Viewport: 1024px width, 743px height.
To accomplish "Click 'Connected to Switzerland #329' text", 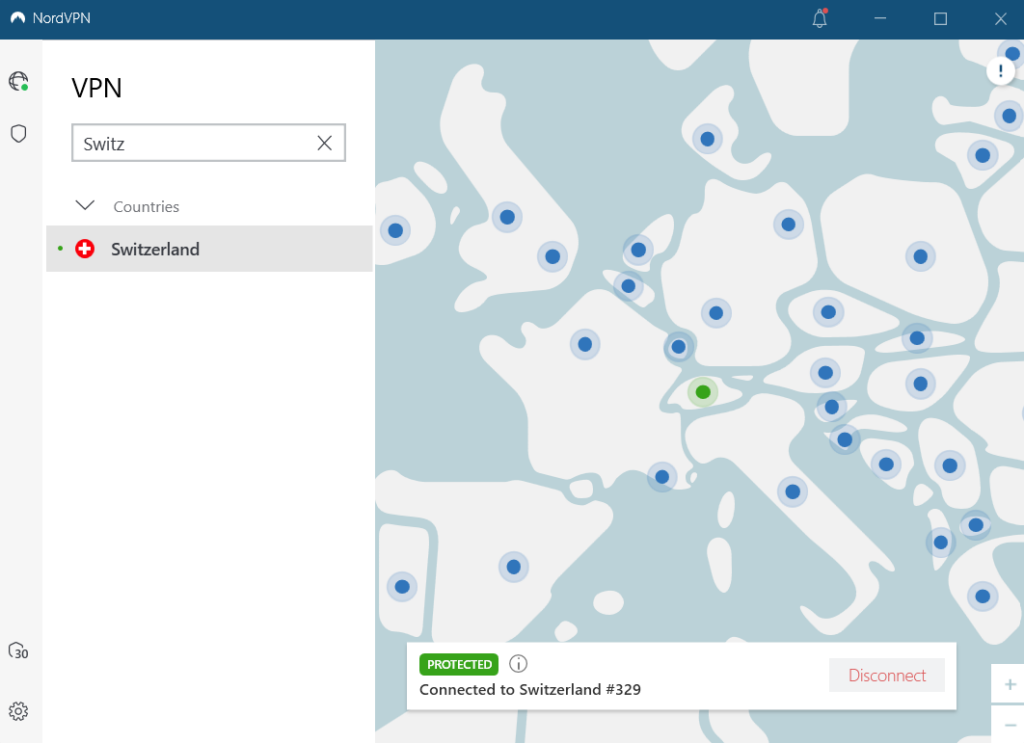I will click(530, 689).
